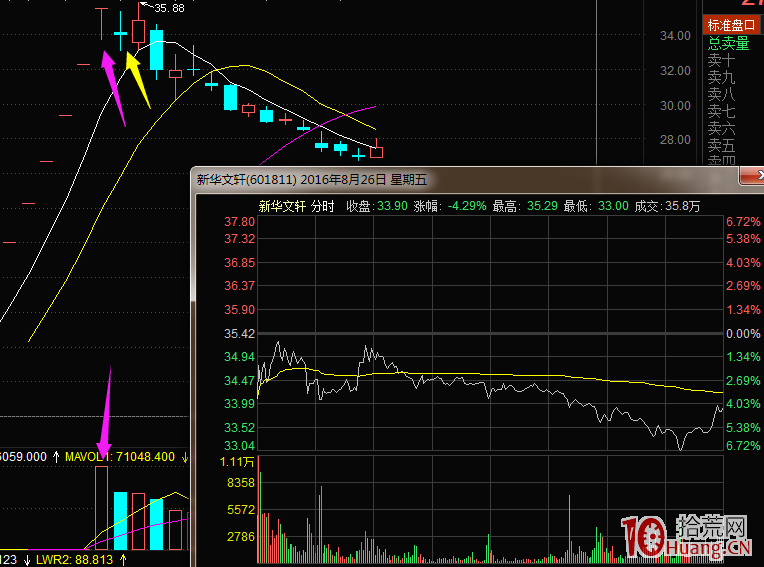Click the 33.04 intraday price label

point(239,446)
